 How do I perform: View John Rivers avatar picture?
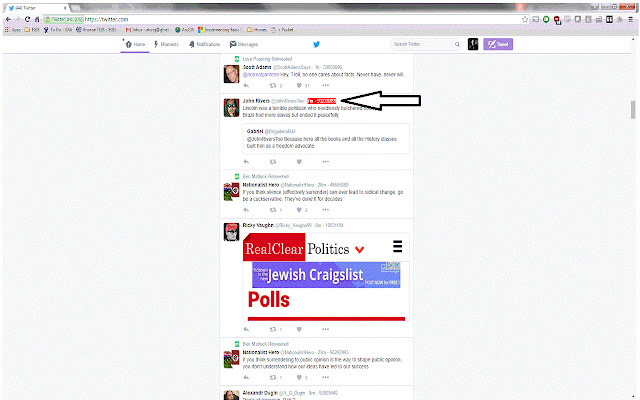point(231,108)
